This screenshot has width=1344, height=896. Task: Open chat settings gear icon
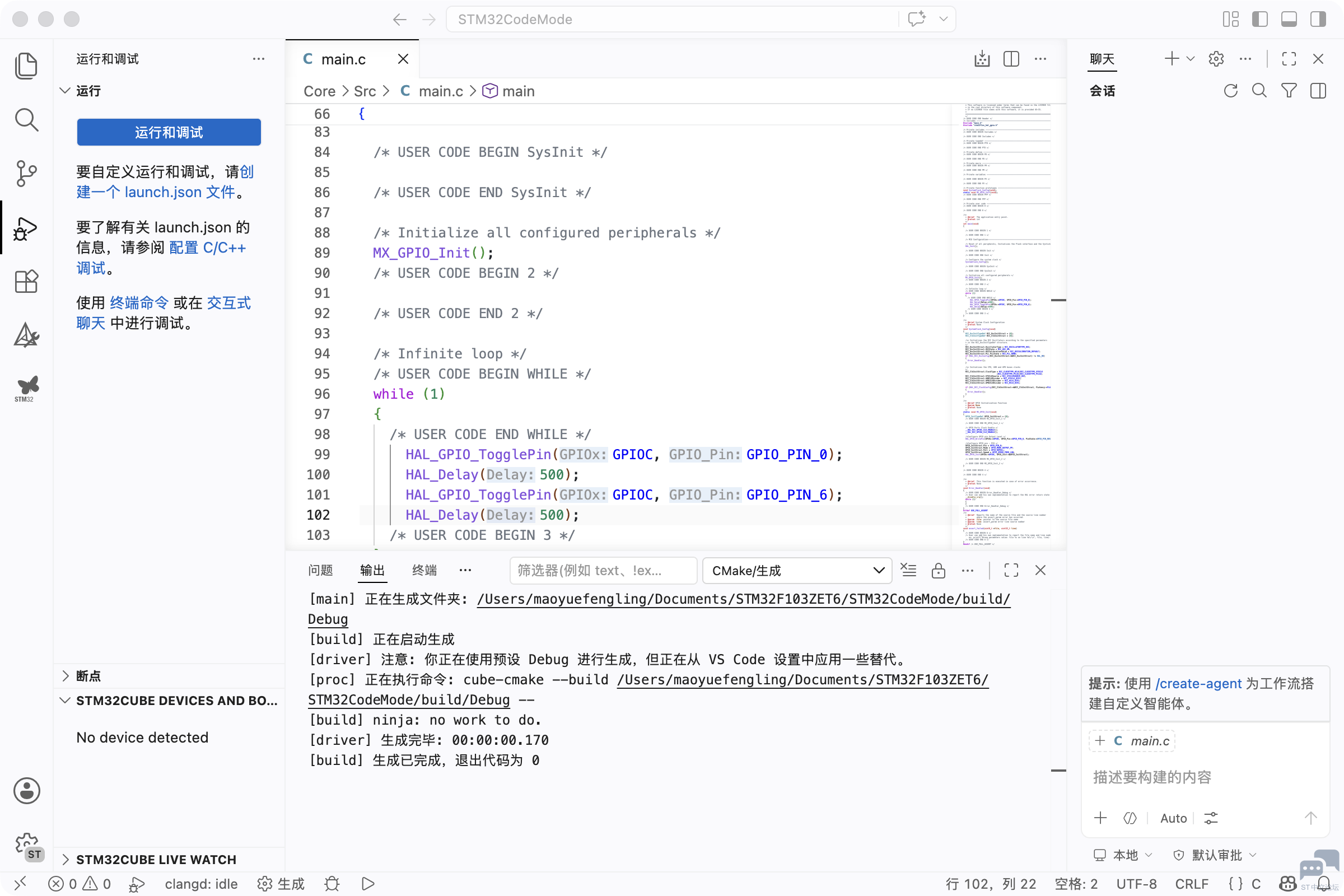1216,59
